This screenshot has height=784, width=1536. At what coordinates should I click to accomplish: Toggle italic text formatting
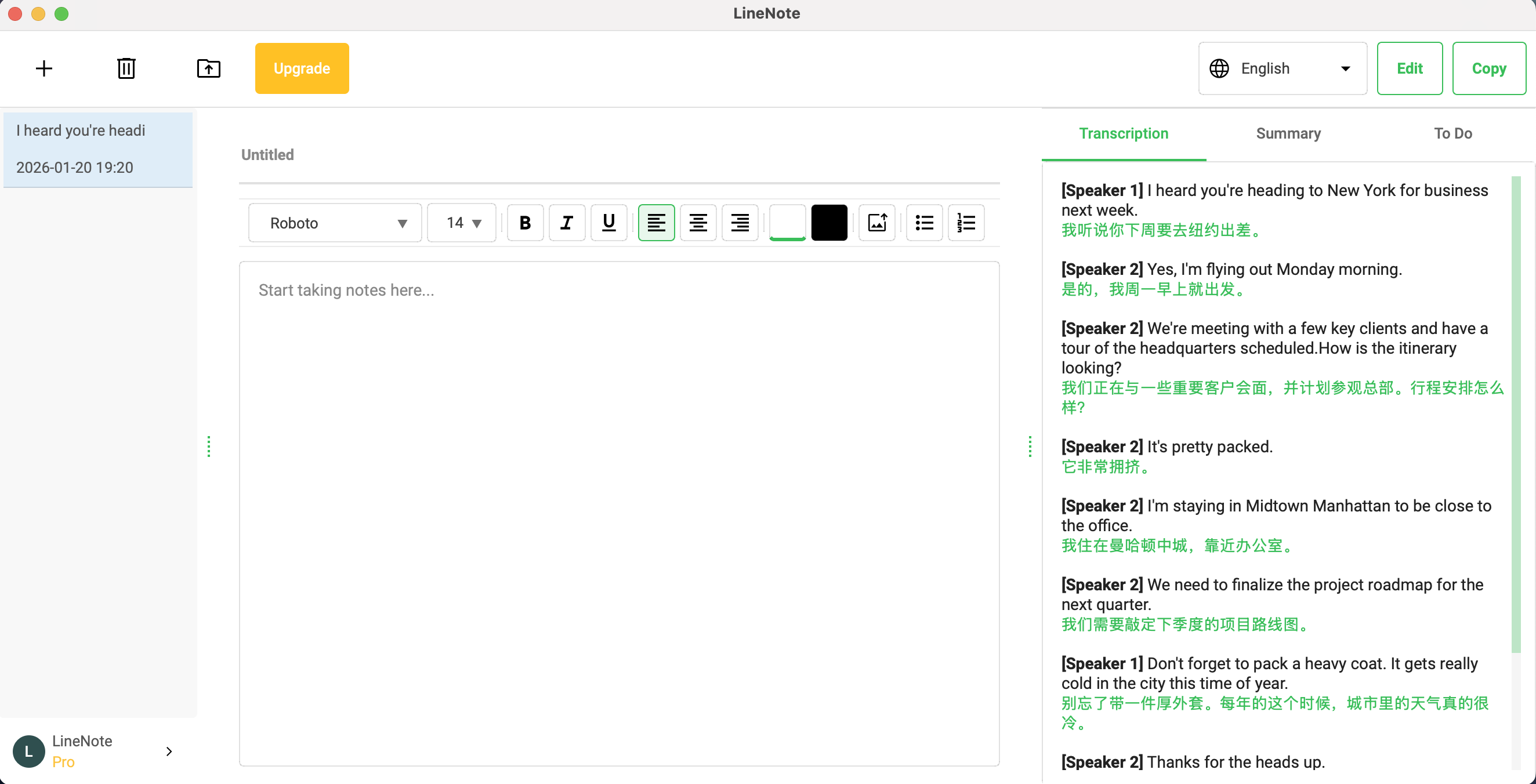[x=566, y=222]
